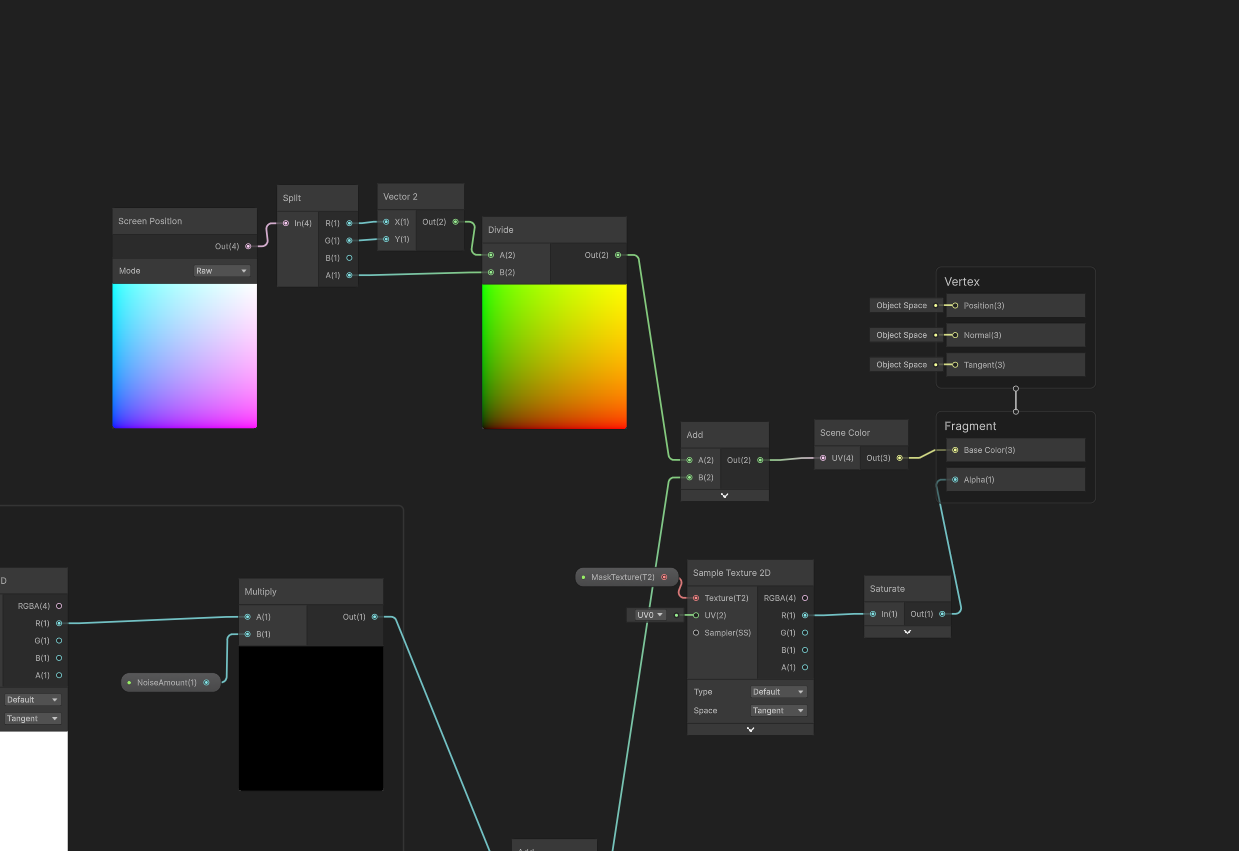Select the NoiseAmount(1) property node
The height and width of the screenshot is (851, 1239).
click(x=167, y=682)
